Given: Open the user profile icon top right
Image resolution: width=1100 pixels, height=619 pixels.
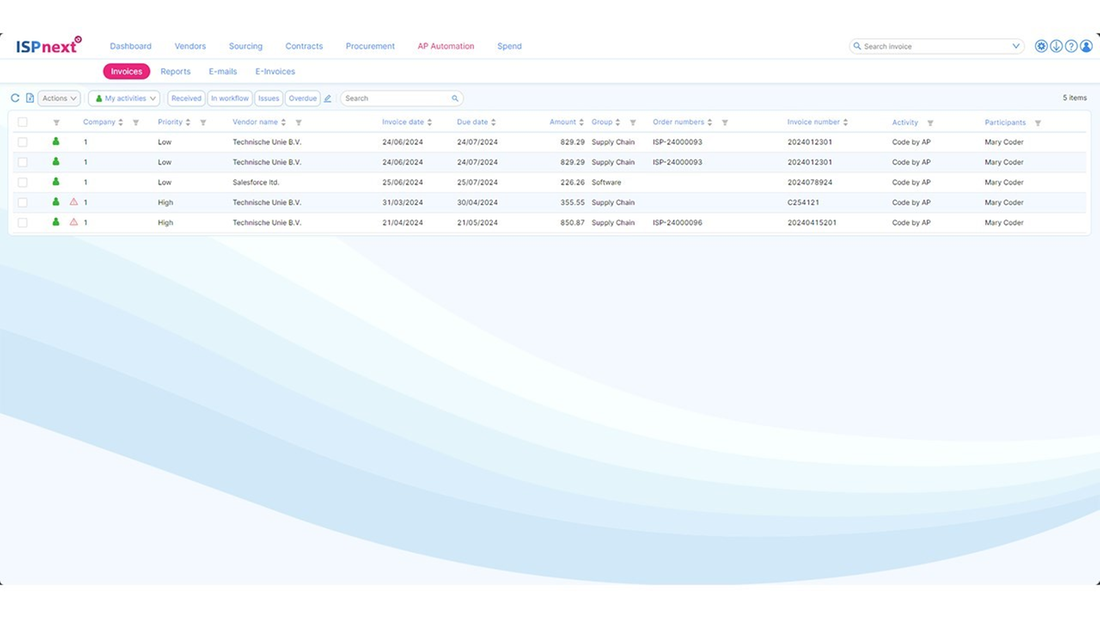Looking at the screenshot, I should 1086,46.
